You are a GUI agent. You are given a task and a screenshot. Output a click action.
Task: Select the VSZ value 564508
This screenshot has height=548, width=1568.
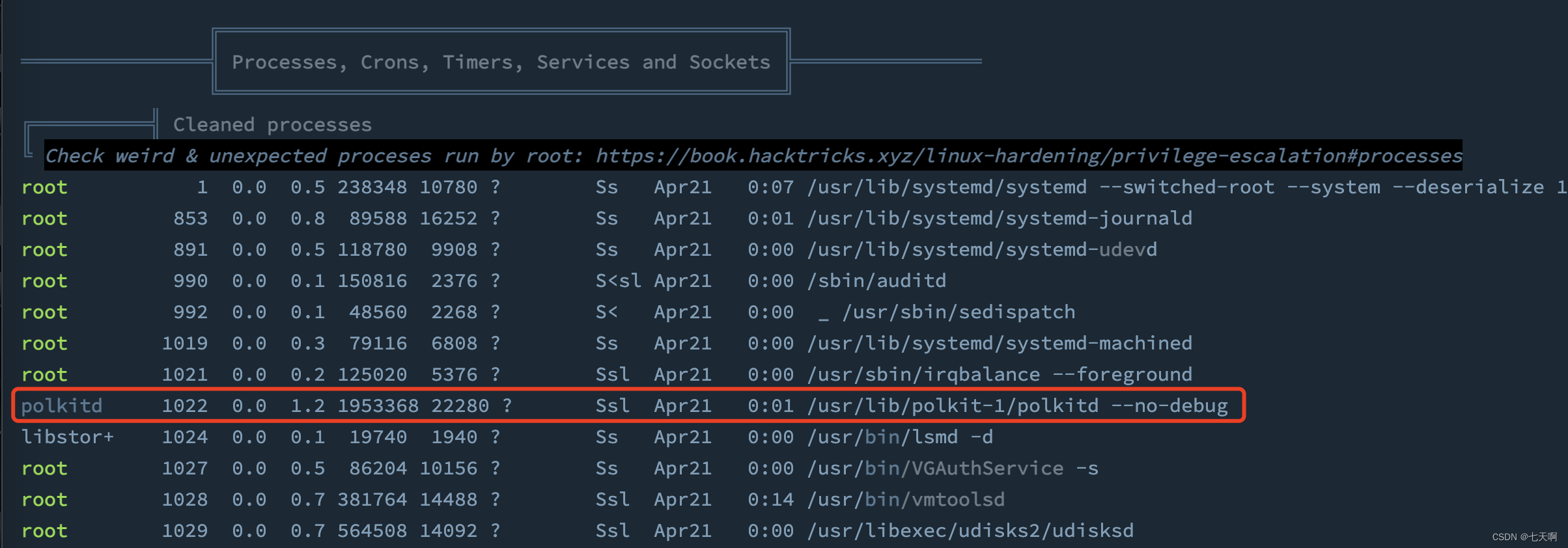point(372,531)
